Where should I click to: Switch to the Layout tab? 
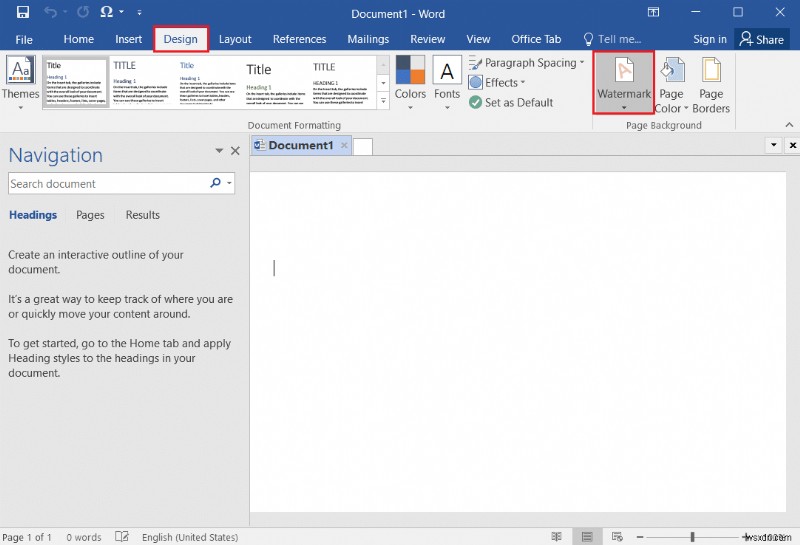click(235, 39)
